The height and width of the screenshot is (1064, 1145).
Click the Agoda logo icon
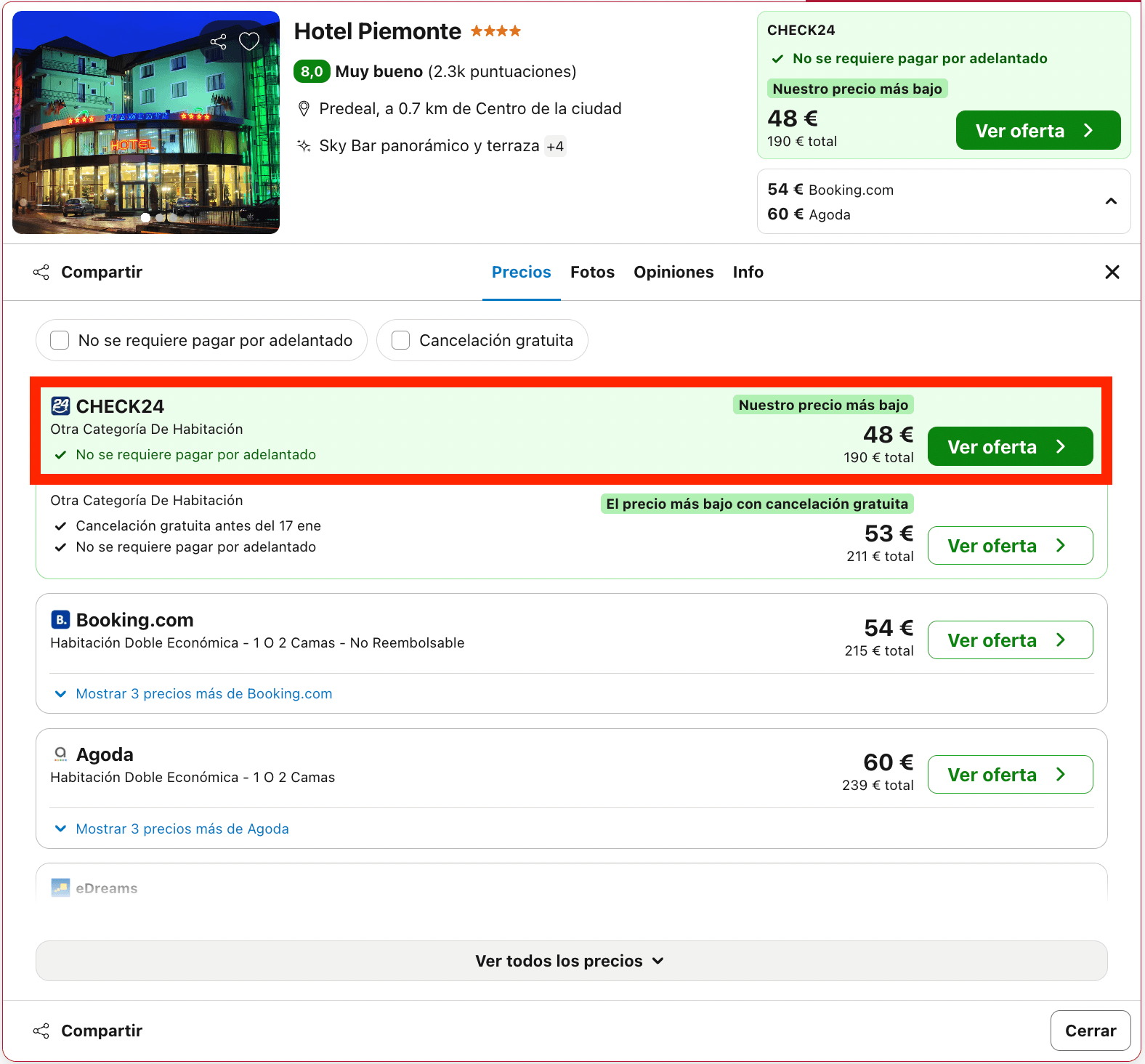point(61,754)
